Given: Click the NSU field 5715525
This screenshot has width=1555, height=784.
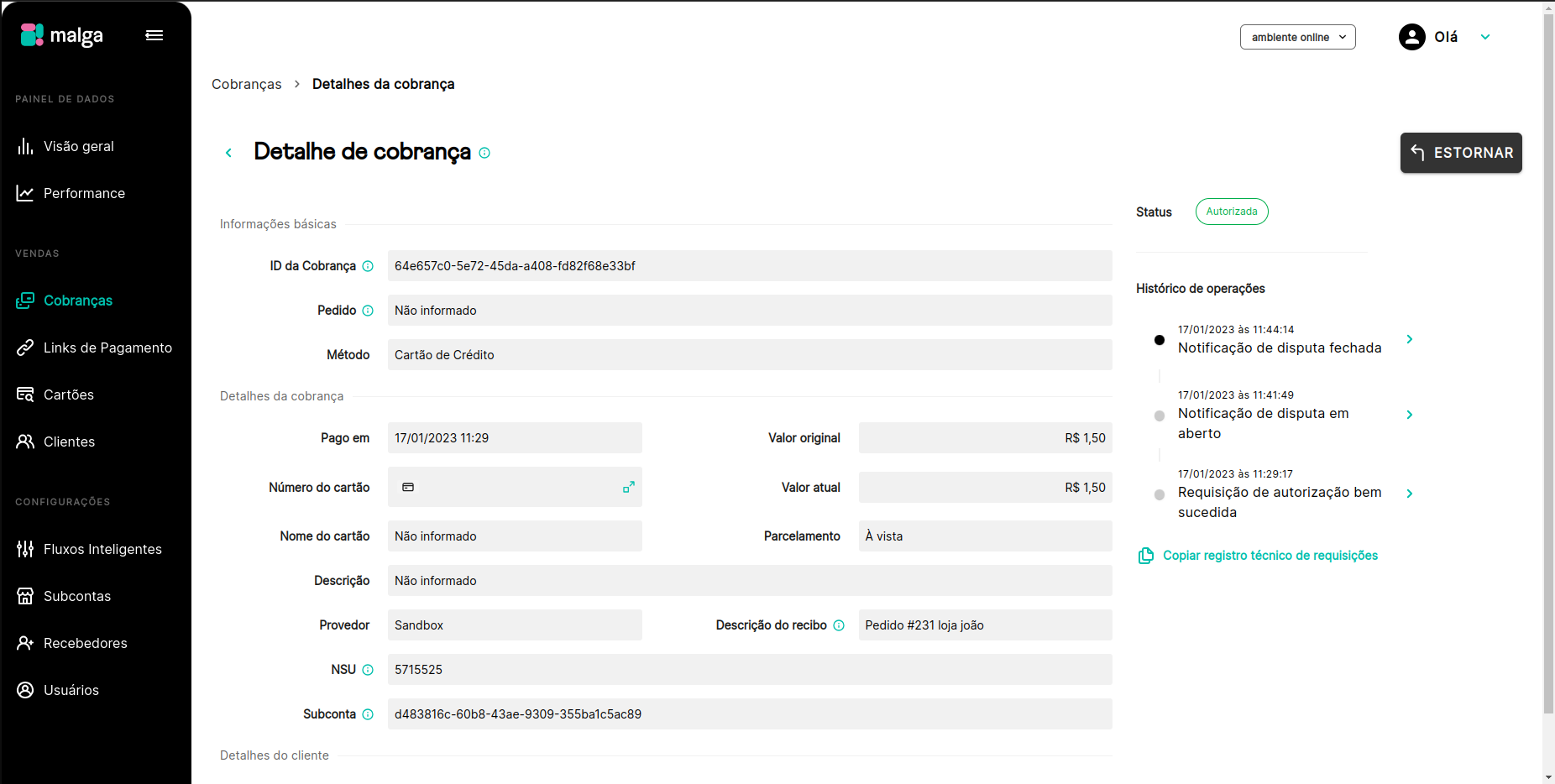Looking at the screenshot, I should (750, 670).
